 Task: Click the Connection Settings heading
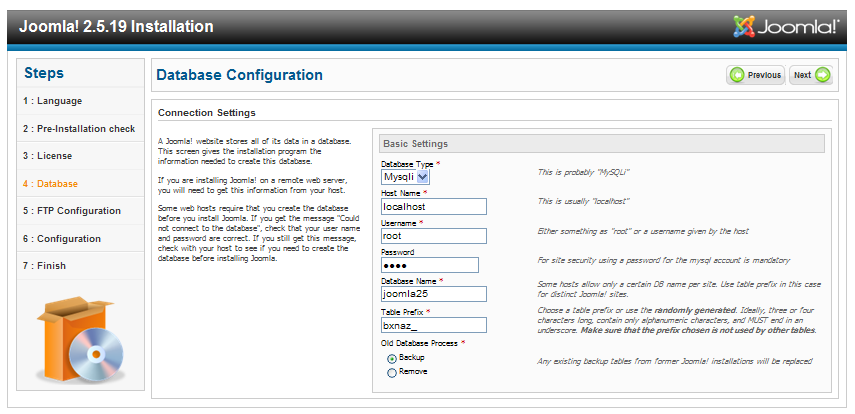(x=207, y=113)
